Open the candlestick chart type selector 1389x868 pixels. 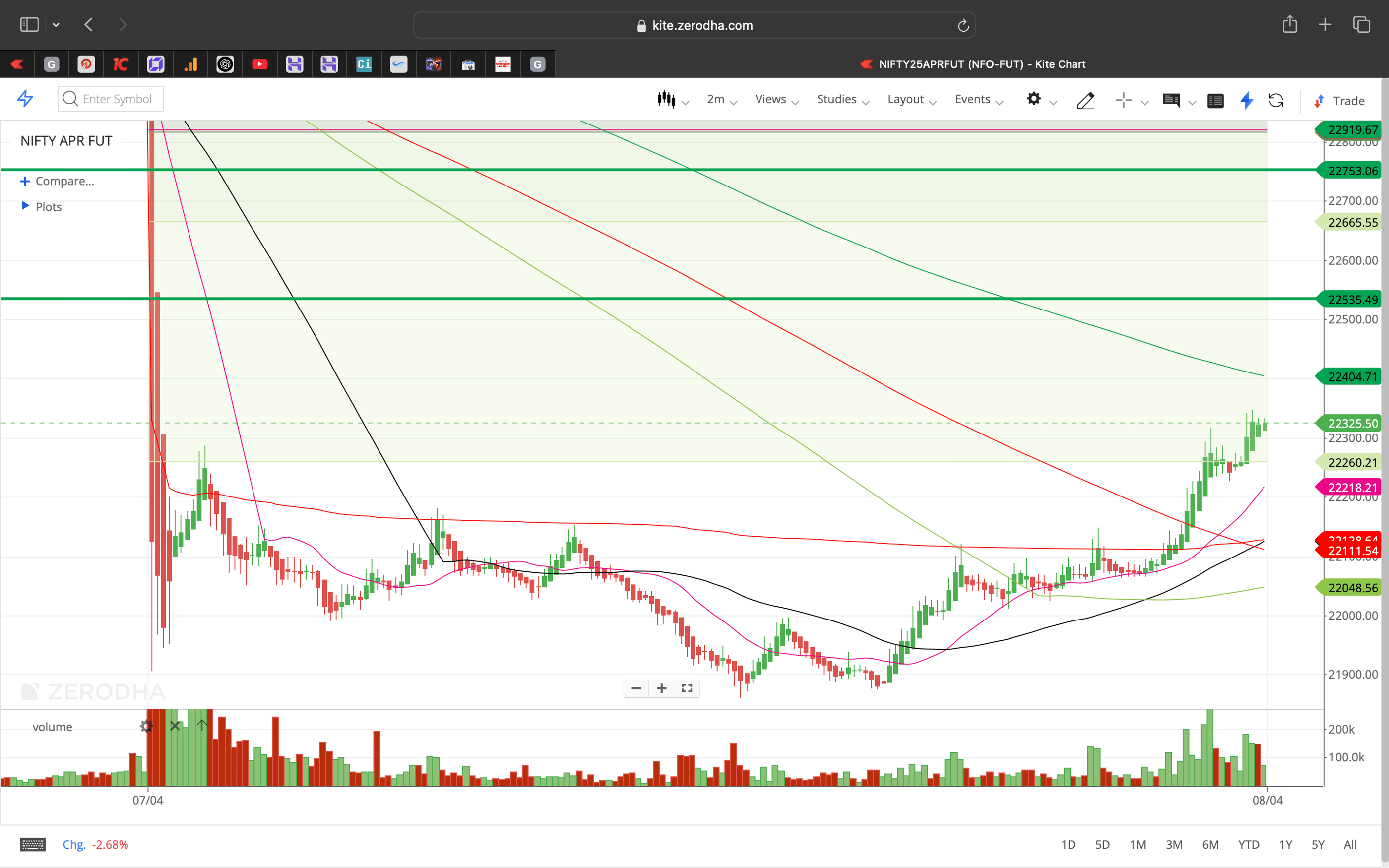pos(667,100)
